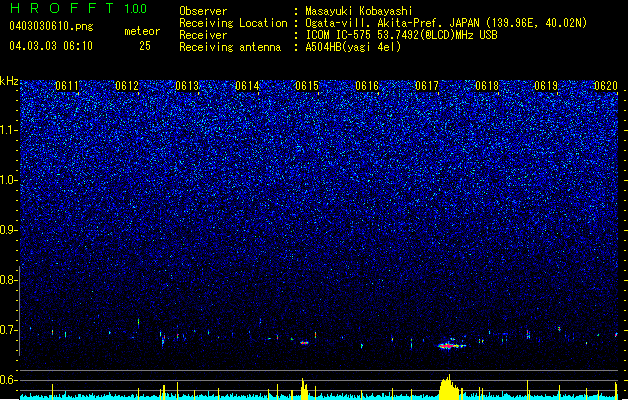Click the 0611 time marker
This screenshot has height=400, width=629.
click(67, 86)
